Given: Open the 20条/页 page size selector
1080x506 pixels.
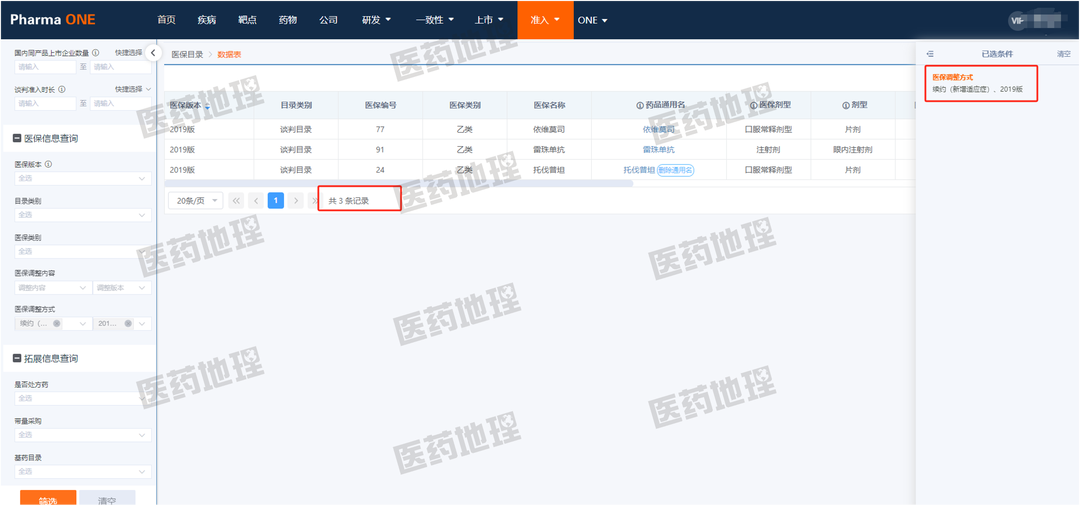Looking at the screenshot, I should (196, 200).
